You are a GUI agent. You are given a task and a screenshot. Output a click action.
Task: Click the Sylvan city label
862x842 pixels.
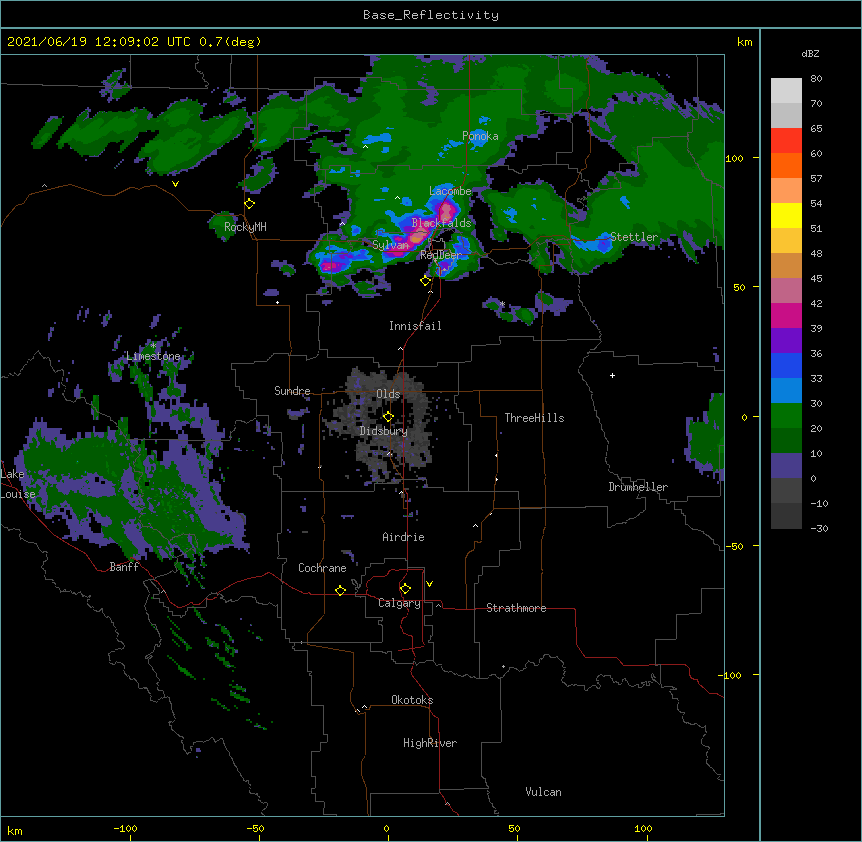pyautogui.click(x=390, y=245)
